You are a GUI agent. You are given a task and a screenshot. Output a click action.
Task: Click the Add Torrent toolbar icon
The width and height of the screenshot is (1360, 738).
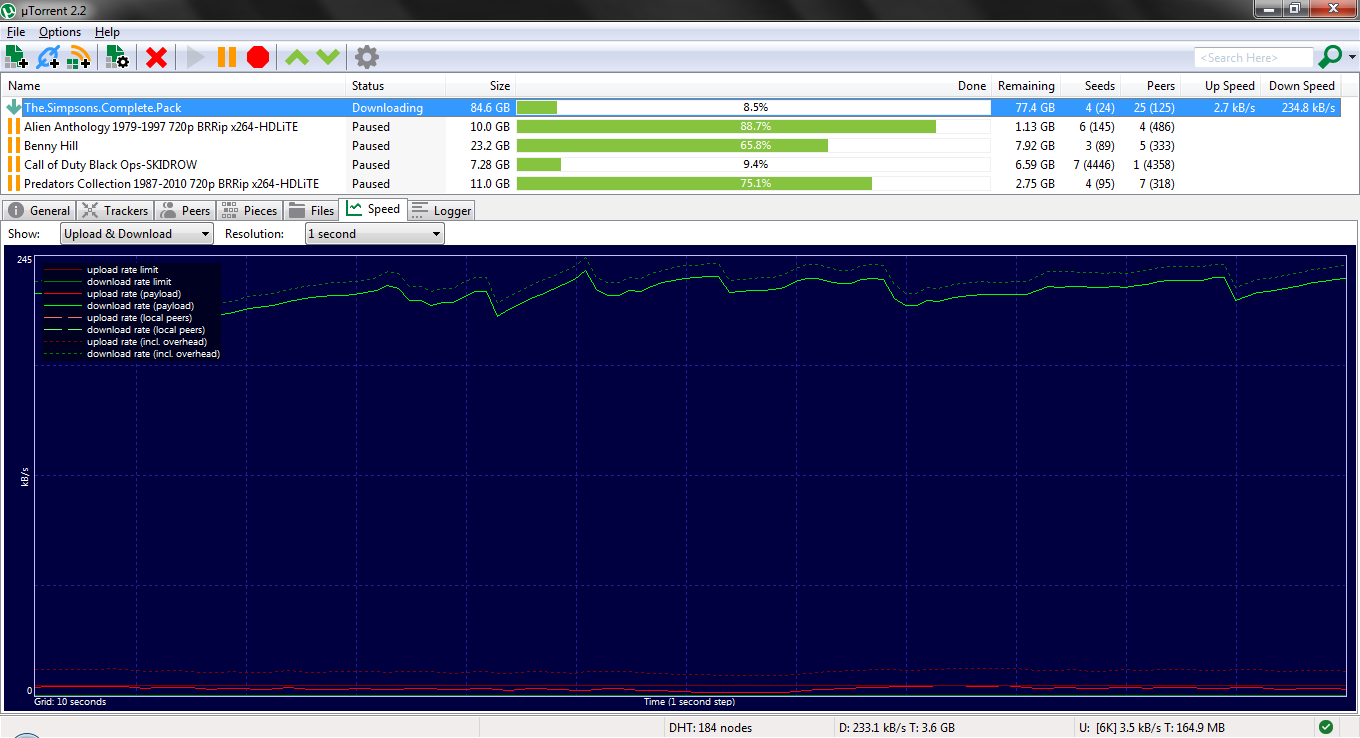tap(16, 57)
